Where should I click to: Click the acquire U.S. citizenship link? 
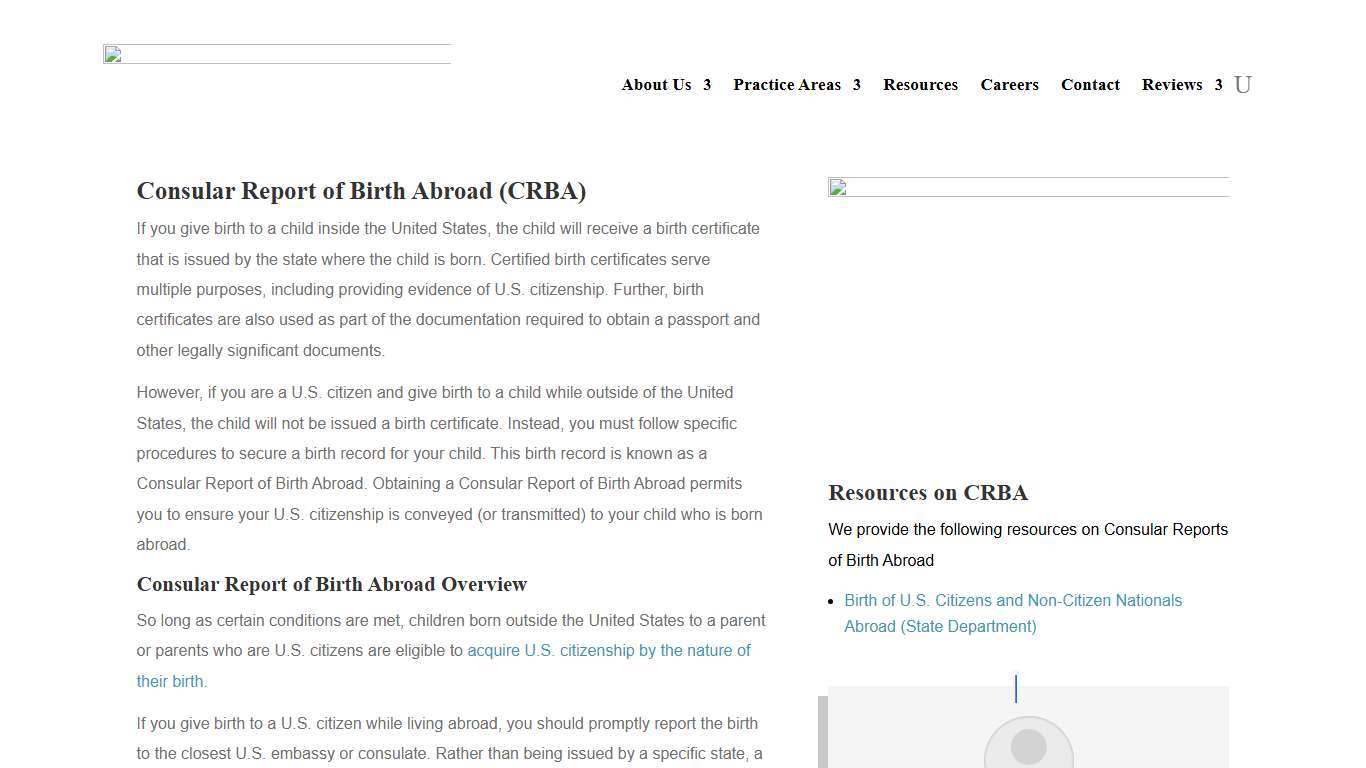pyautogui.click(x=609, y=650)
